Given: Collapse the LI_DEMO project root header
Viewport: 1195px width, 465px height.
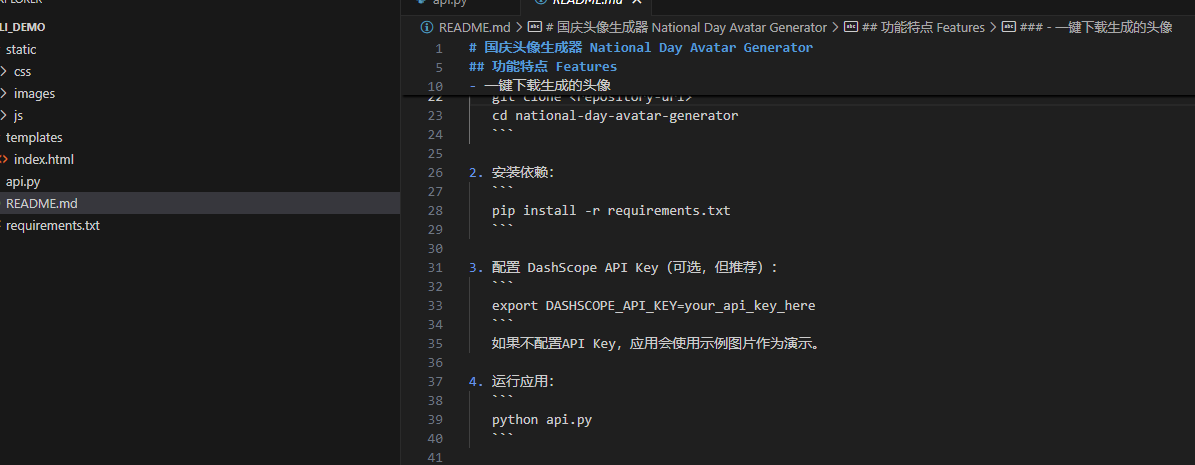Looking at the screenshot, I should pos(23,27).
